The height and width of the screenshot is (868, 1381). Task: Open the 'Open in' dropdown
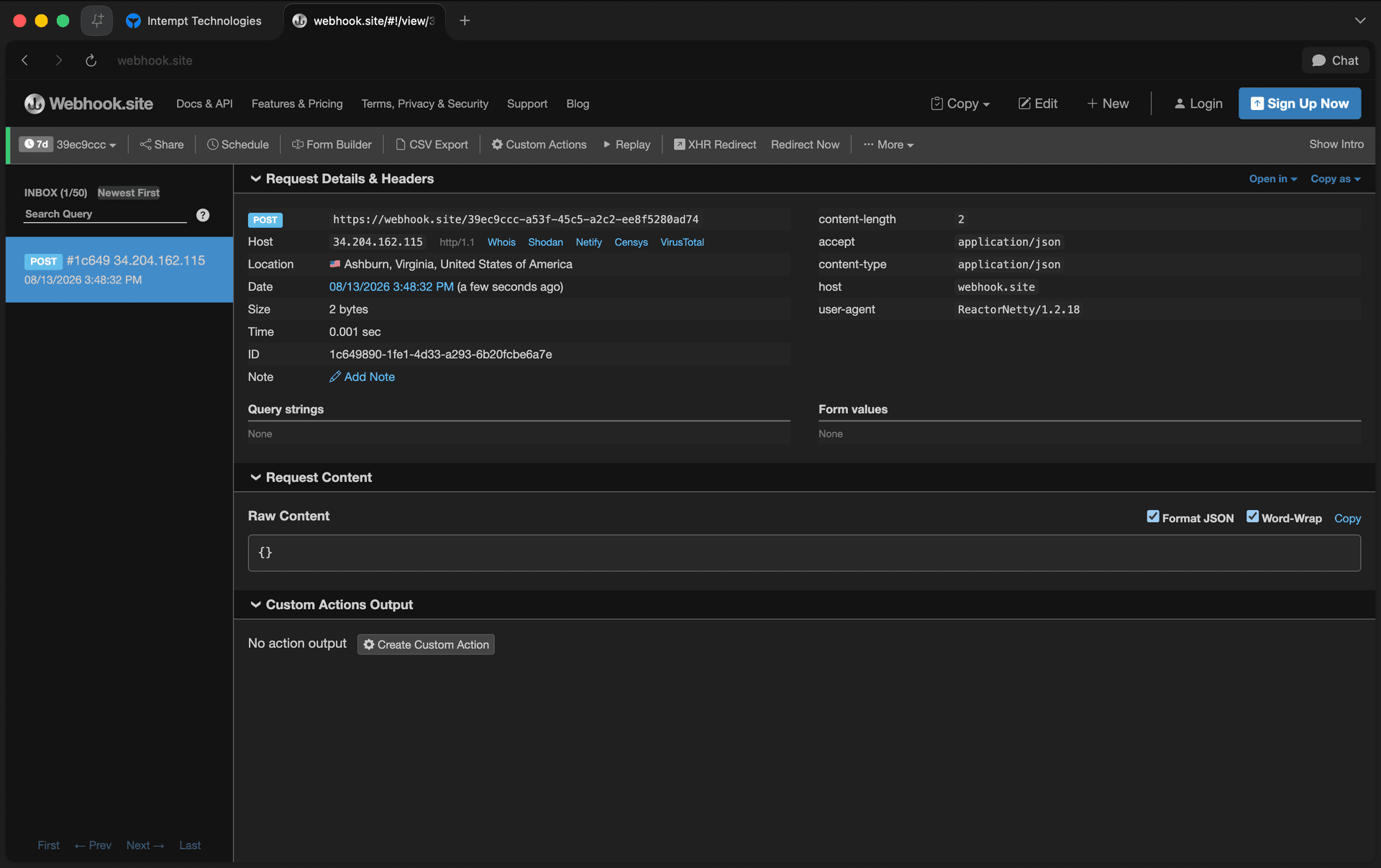pos(1272,178)
